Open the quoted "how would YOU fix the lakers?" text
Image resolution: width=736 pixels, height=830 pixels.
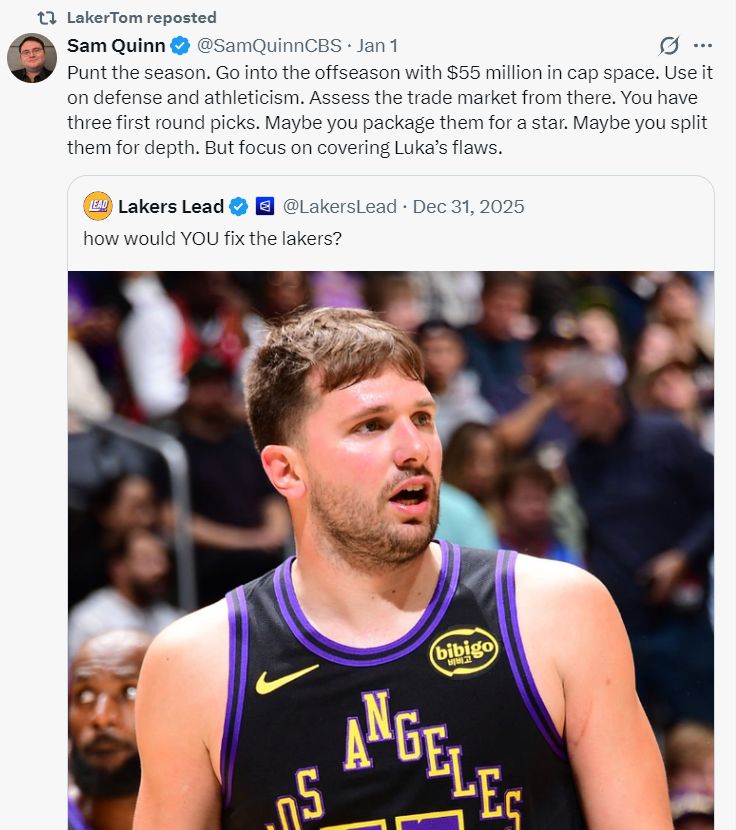point(212,239)
